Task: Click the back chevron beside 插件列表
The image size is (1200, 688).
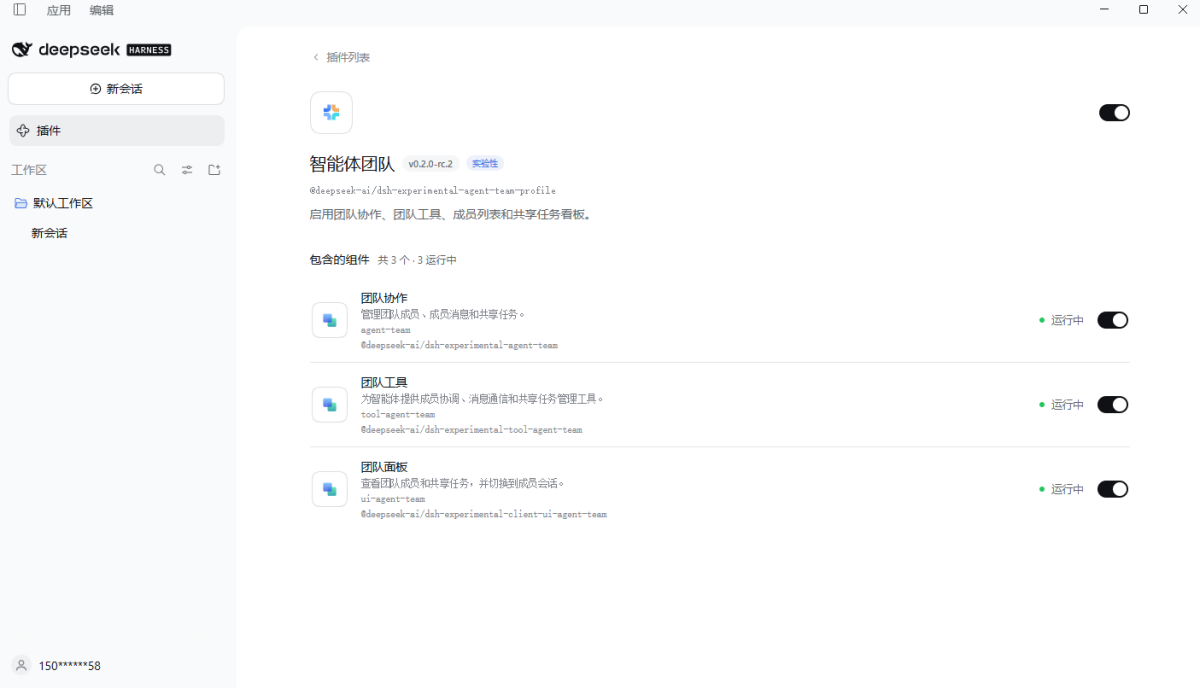Action: [316, 57]
